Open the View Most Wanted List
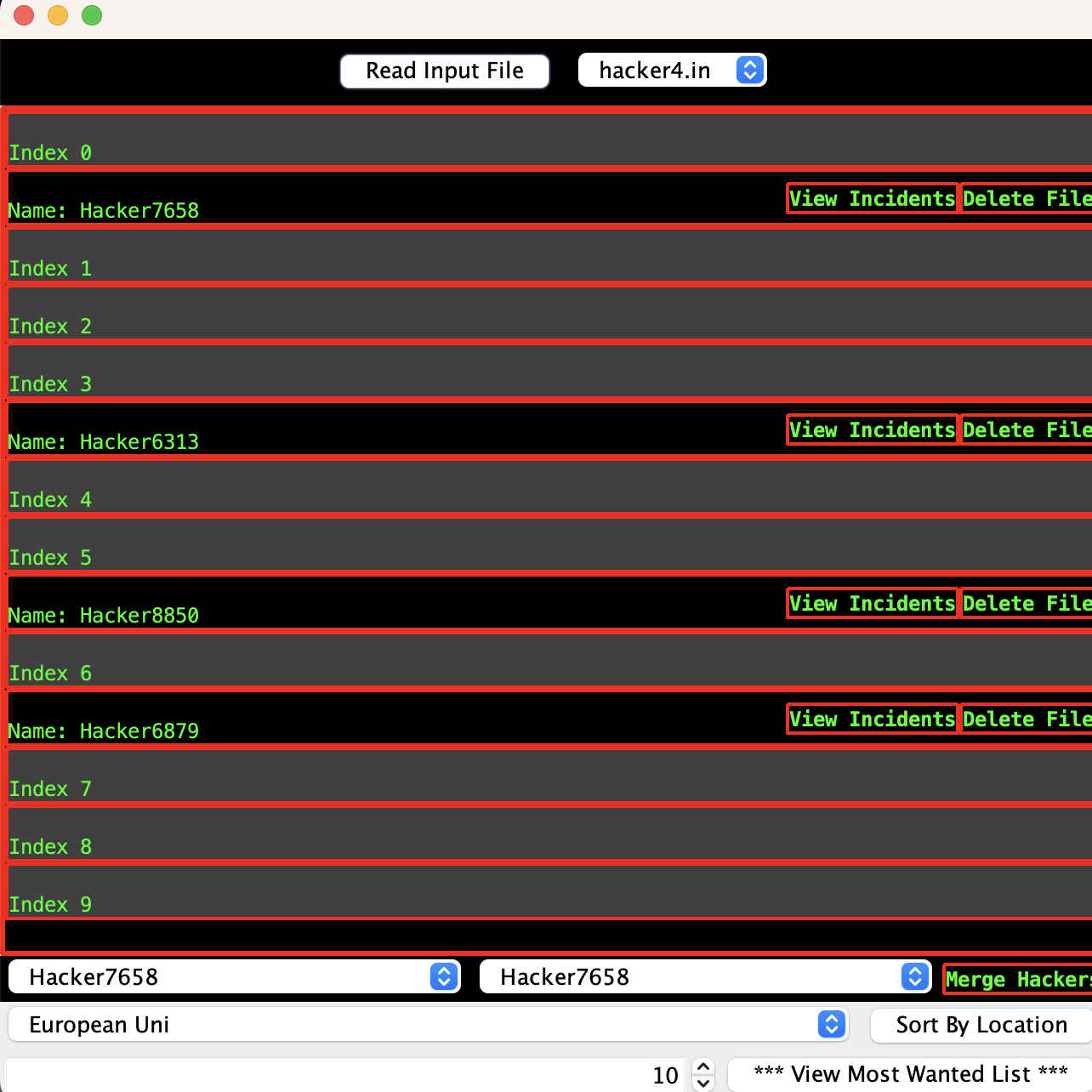The width and height of the screenshot is (1092, 1092). (910, 1074)
